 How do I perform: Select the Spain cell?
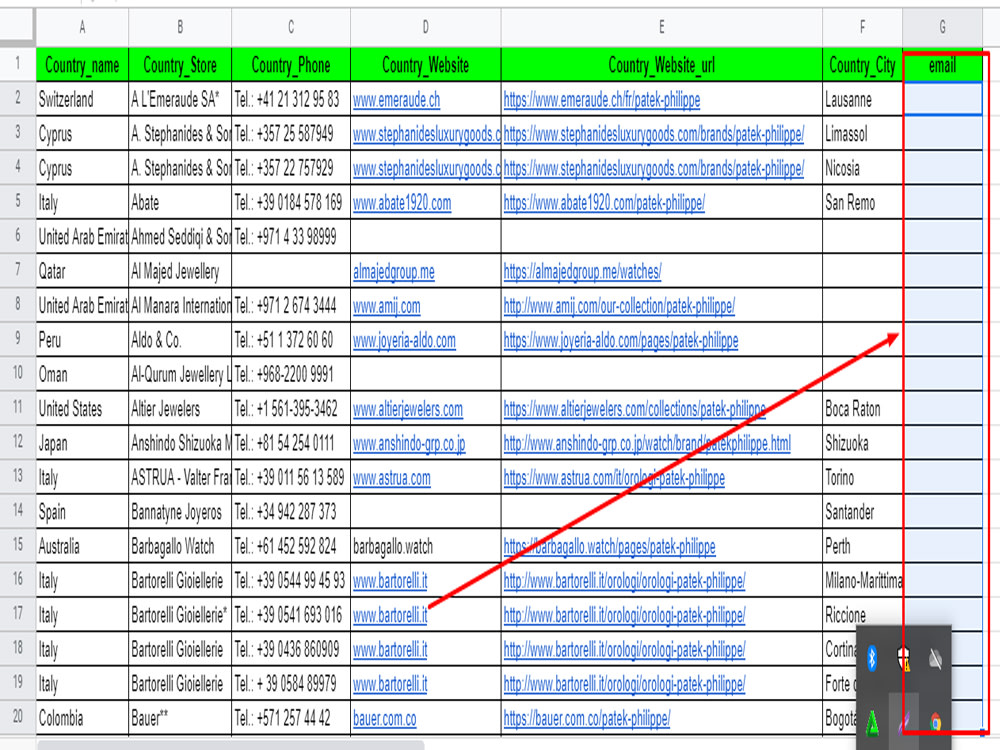pos(82,512)
